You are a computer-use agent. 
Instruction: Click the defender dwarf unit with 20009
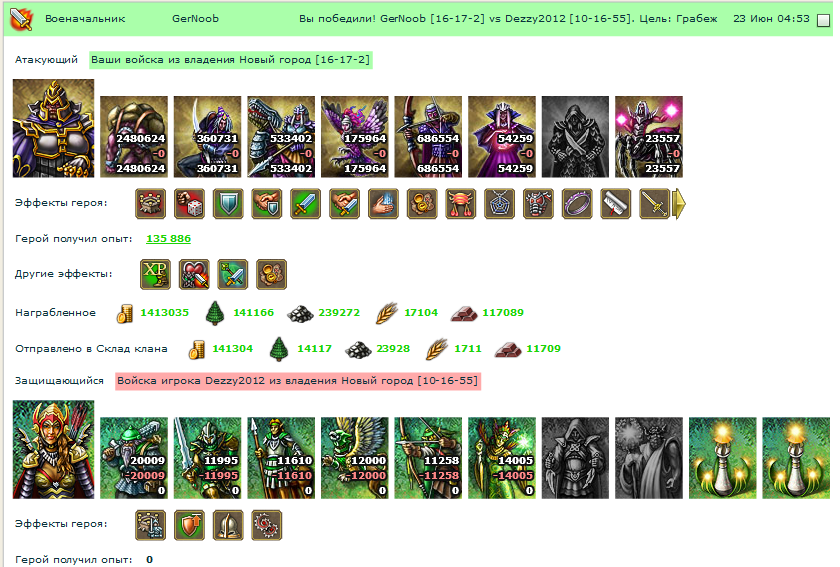coord(134,458)
